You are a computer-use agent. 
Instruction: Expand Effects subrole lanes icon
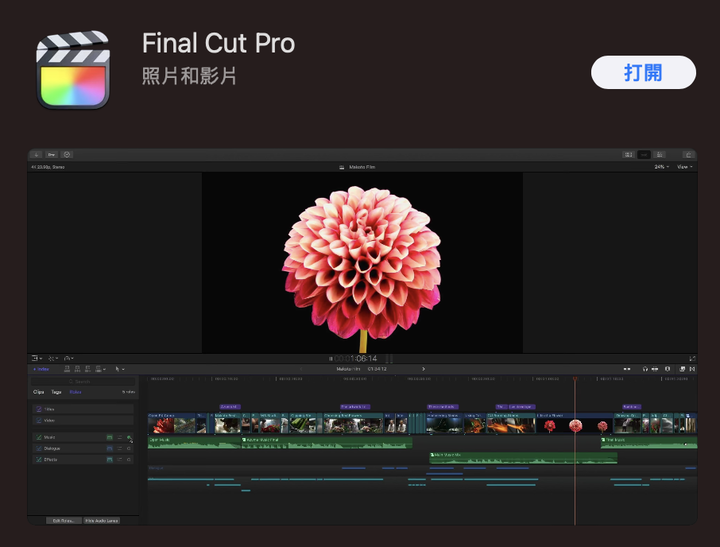(x=119, y=459)
